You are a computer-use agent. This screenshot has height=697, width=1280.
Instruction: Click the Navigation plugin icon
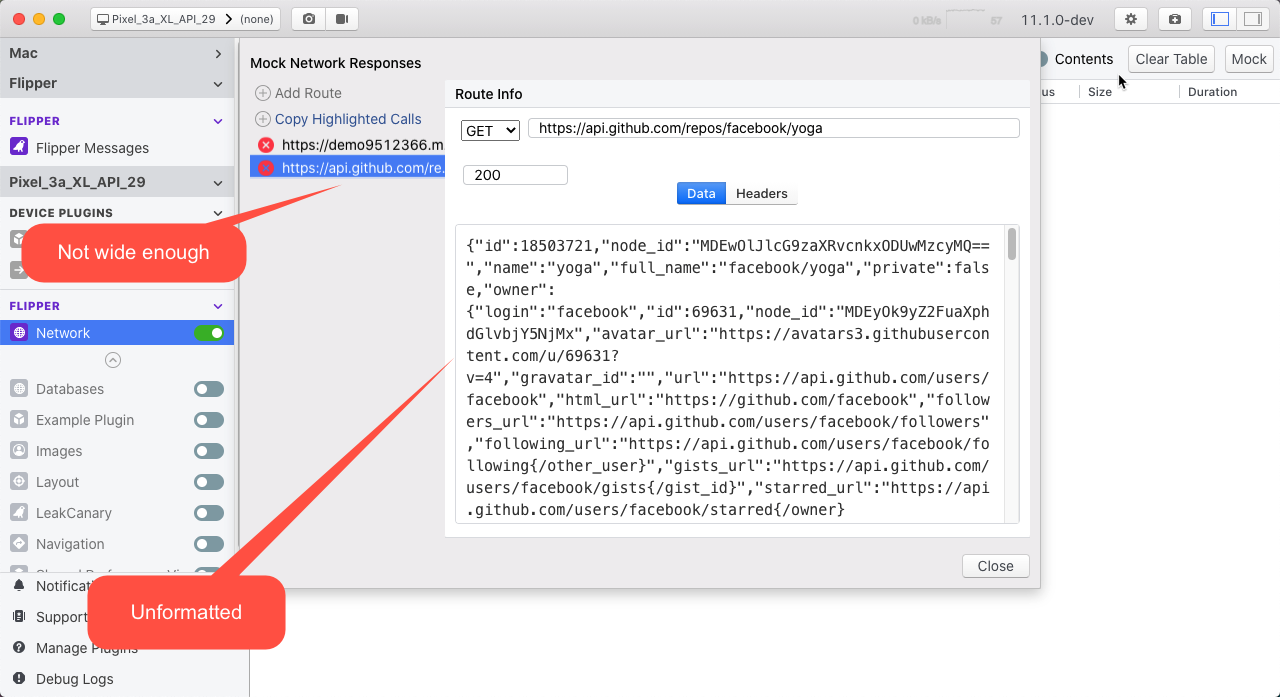19,544
